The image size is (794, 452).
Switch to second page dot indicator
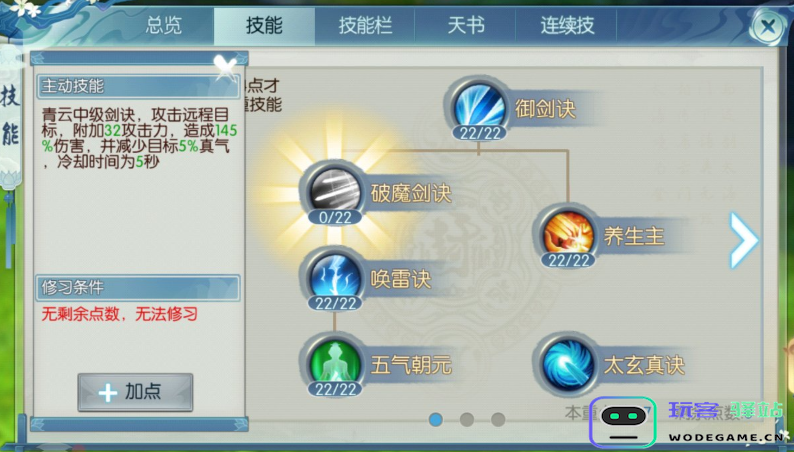[x=467, y=419]
